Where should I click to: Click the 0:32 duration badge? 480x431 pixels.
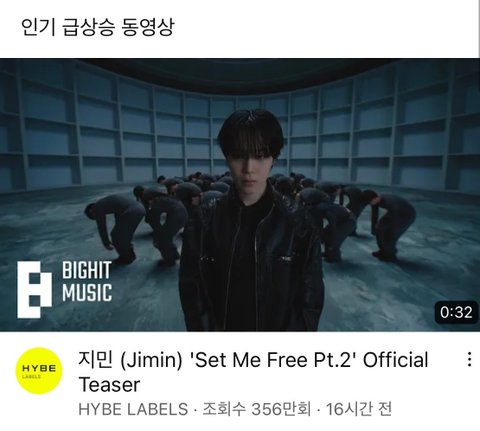click(x=456, y=312)
